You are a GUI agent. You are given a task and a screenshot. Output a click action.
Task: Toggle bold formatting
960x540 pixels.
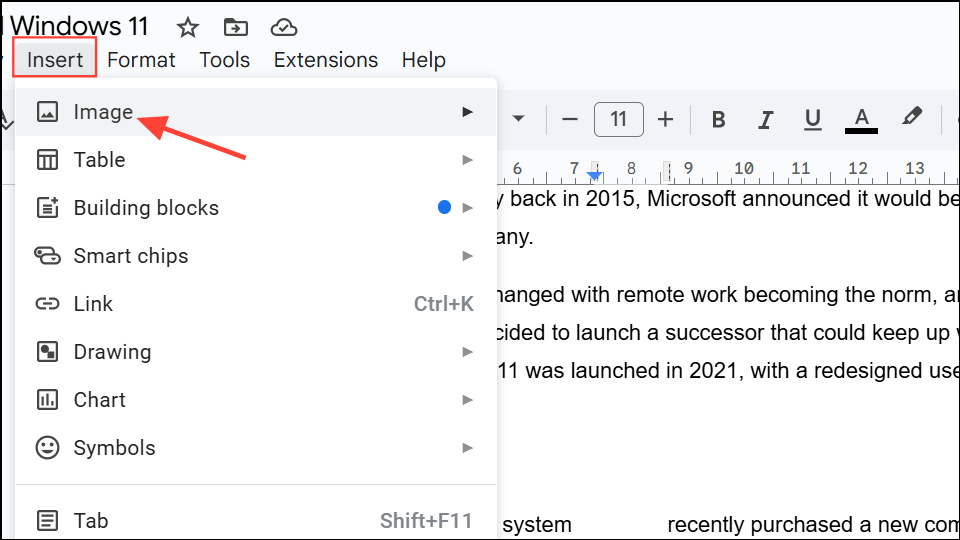(719, 119)
